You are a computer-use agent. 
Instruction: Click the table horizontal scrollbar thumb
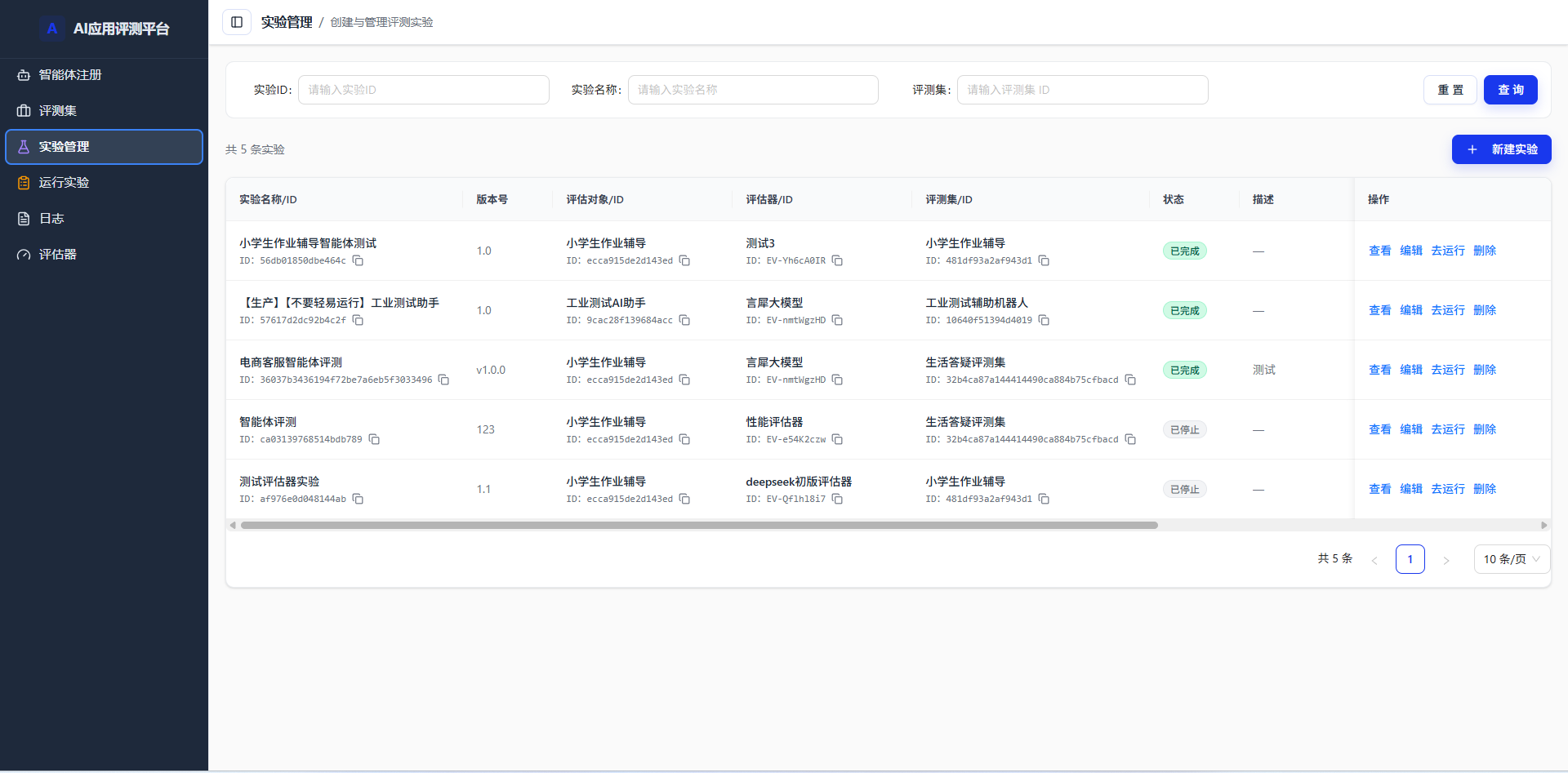pyautogui.click(x=699, y=525)
